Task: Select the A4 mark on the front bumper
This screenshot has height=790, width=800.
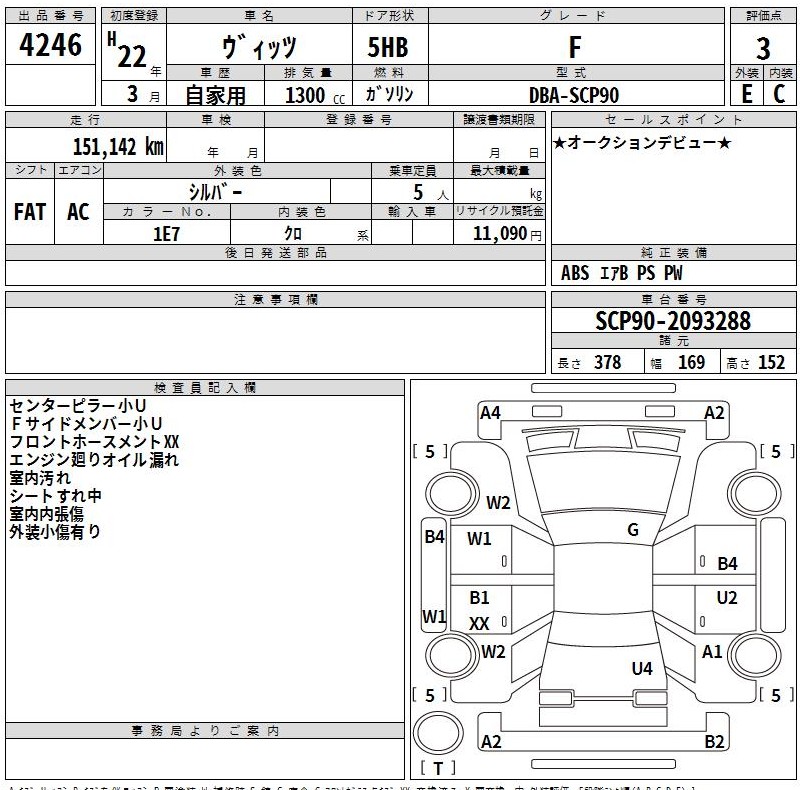Action: pos(490,413)
